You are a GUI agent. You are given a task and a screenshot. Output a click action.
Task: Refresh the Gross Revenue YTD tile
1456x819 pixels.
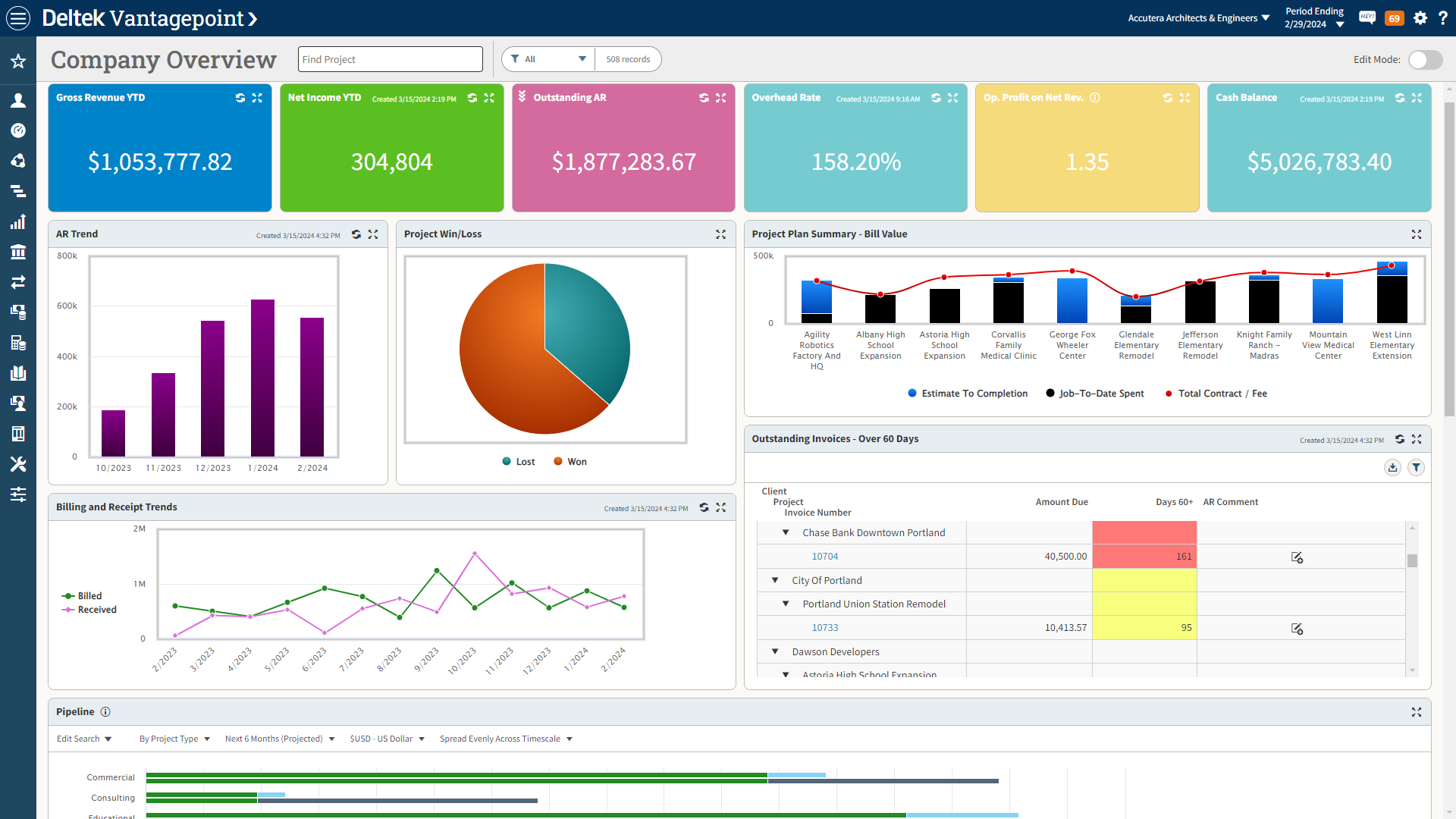pyautogui.click(x=240, y=98)
